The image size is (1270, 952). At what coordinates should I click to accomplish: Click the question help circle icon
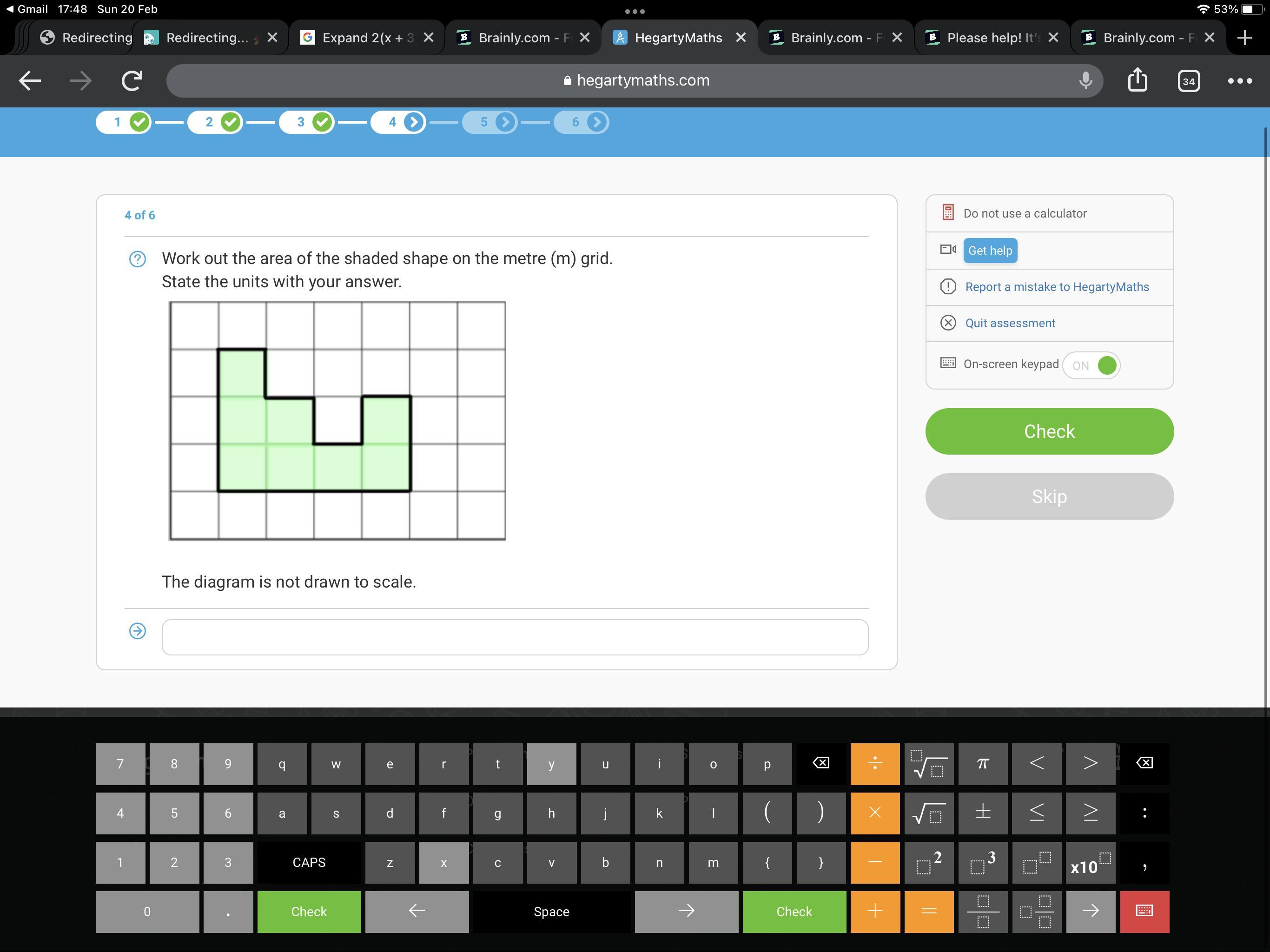(x=137, y=259)
